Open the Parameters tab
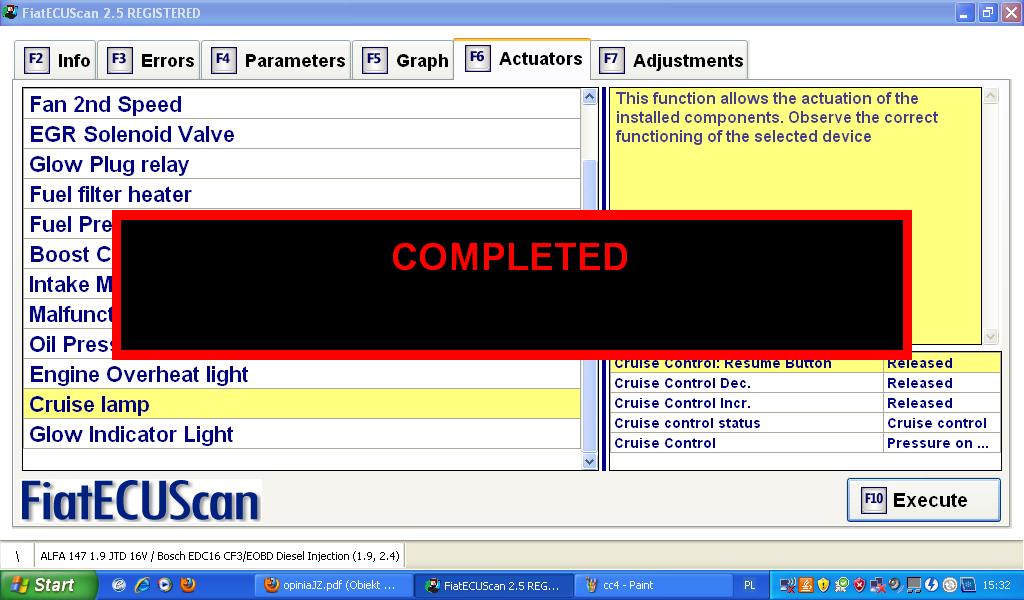 277,61
